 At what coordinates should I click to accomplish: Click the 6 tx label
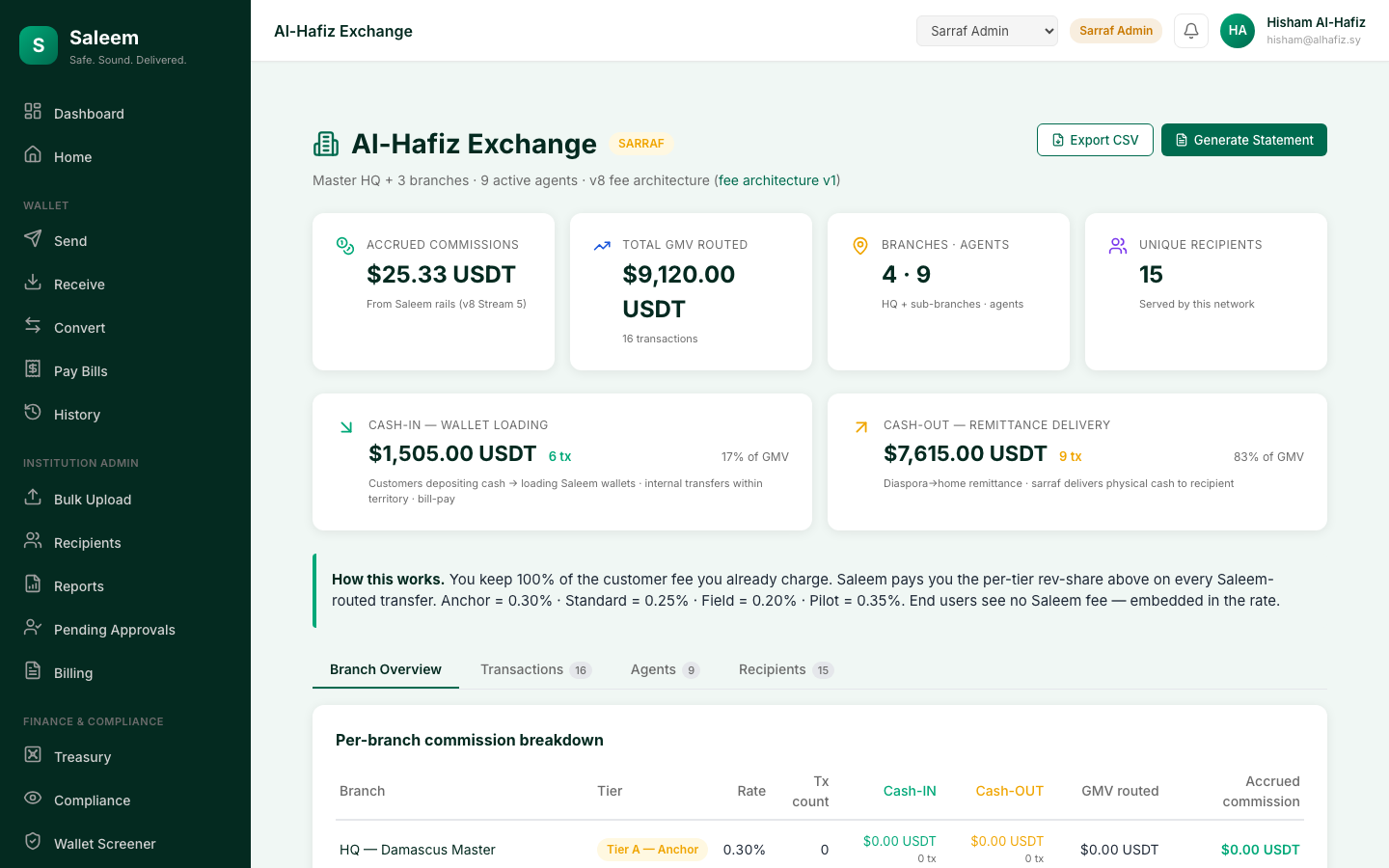(560, 456)
